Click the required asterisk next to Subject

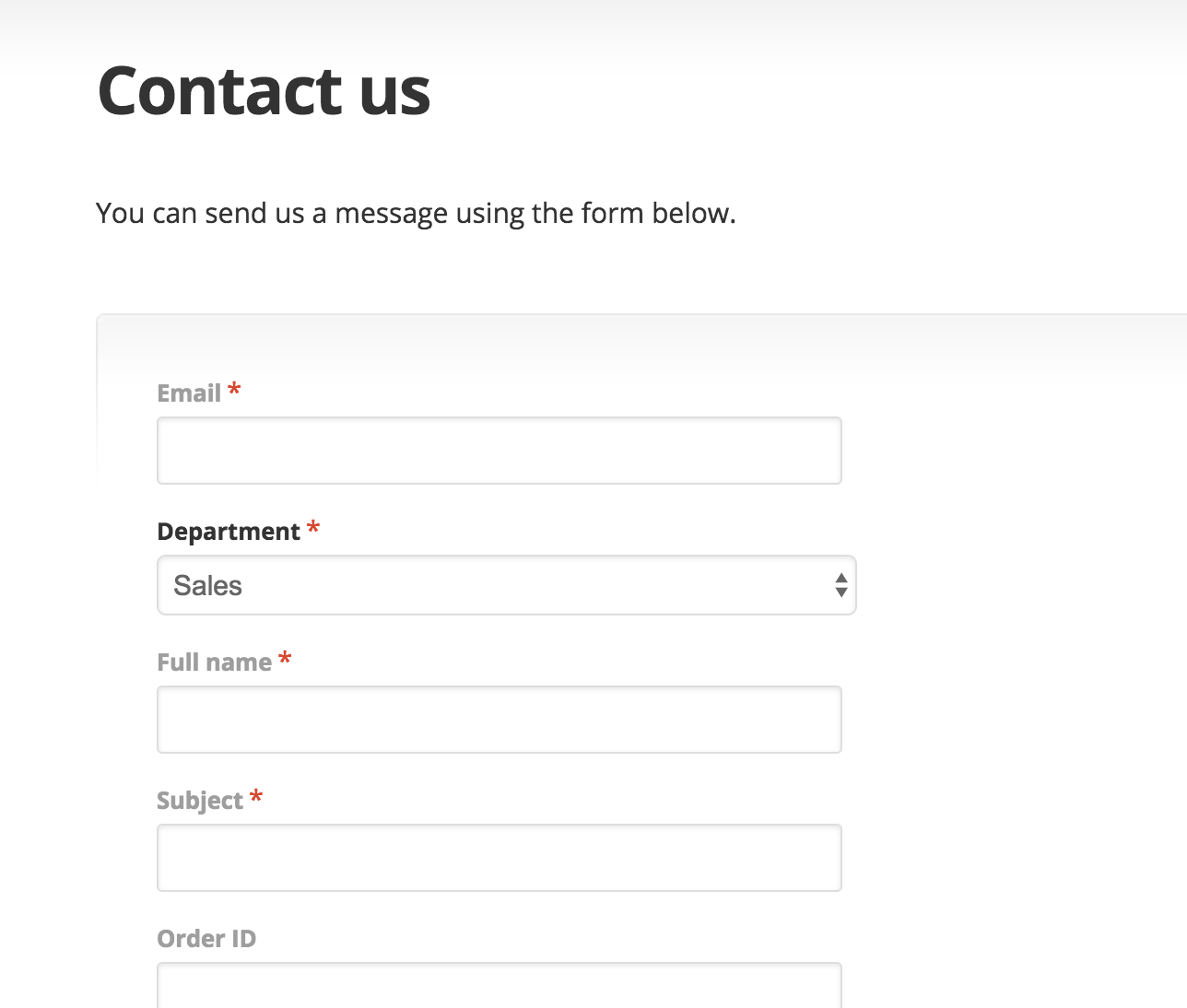pyautogui.click(x=256, y=797)
